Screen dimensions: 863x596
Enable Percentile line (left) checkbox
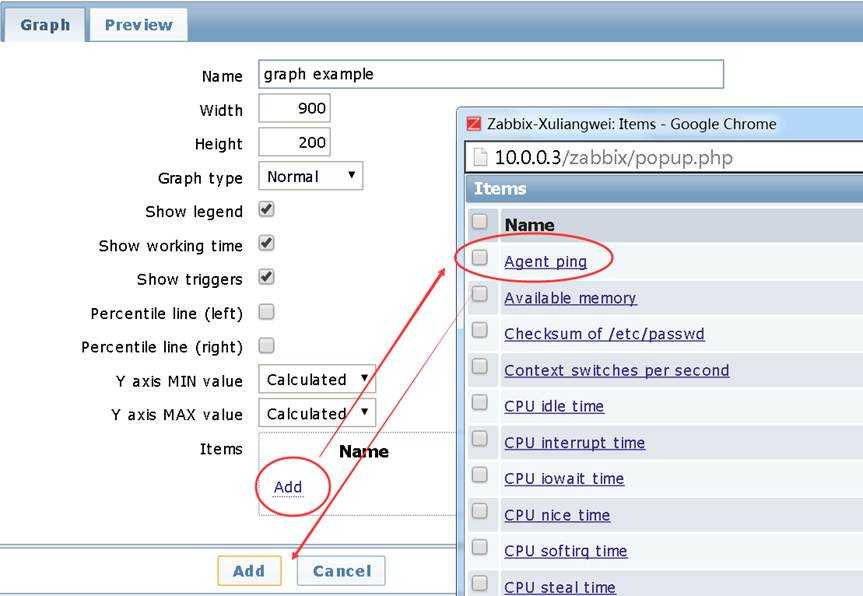(266, 312)
